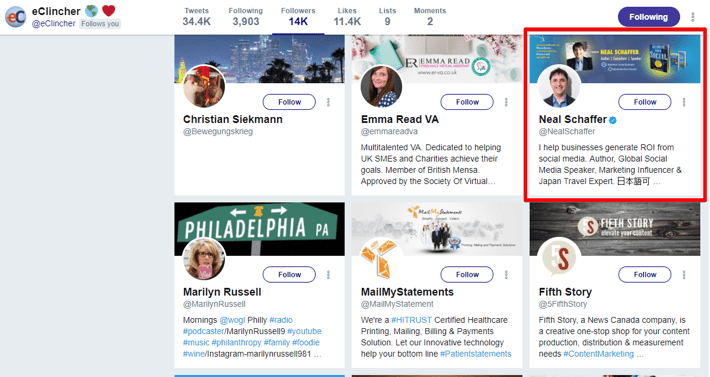Follow Christian Siekmann
Screen dimensions: 710x377
(x=289, y=102)
